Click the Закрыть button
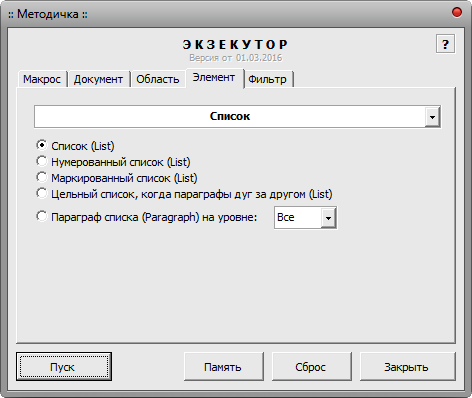 pyautogui.click(x=407, y=367)
